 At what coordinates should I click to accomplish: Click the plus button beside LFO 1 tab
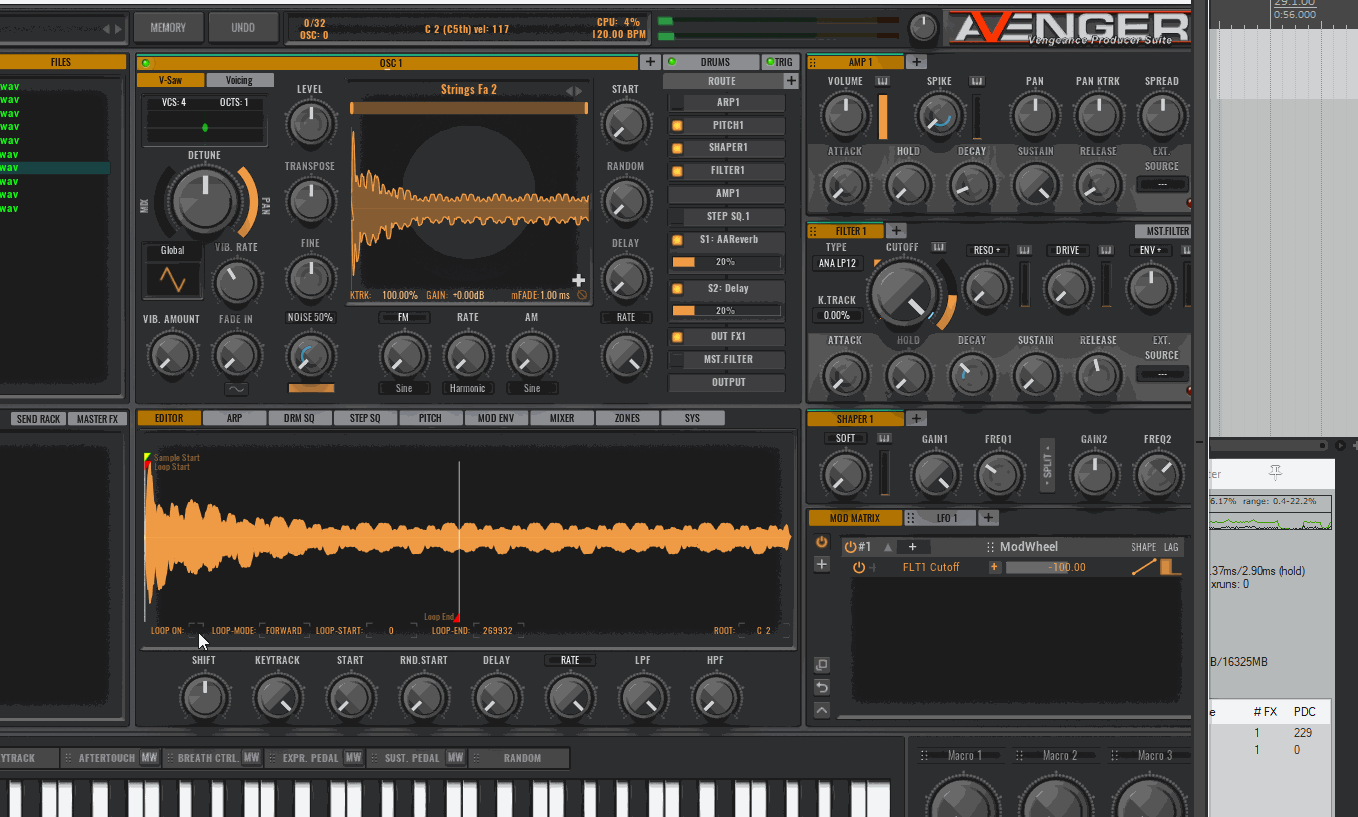coord(988,517)
